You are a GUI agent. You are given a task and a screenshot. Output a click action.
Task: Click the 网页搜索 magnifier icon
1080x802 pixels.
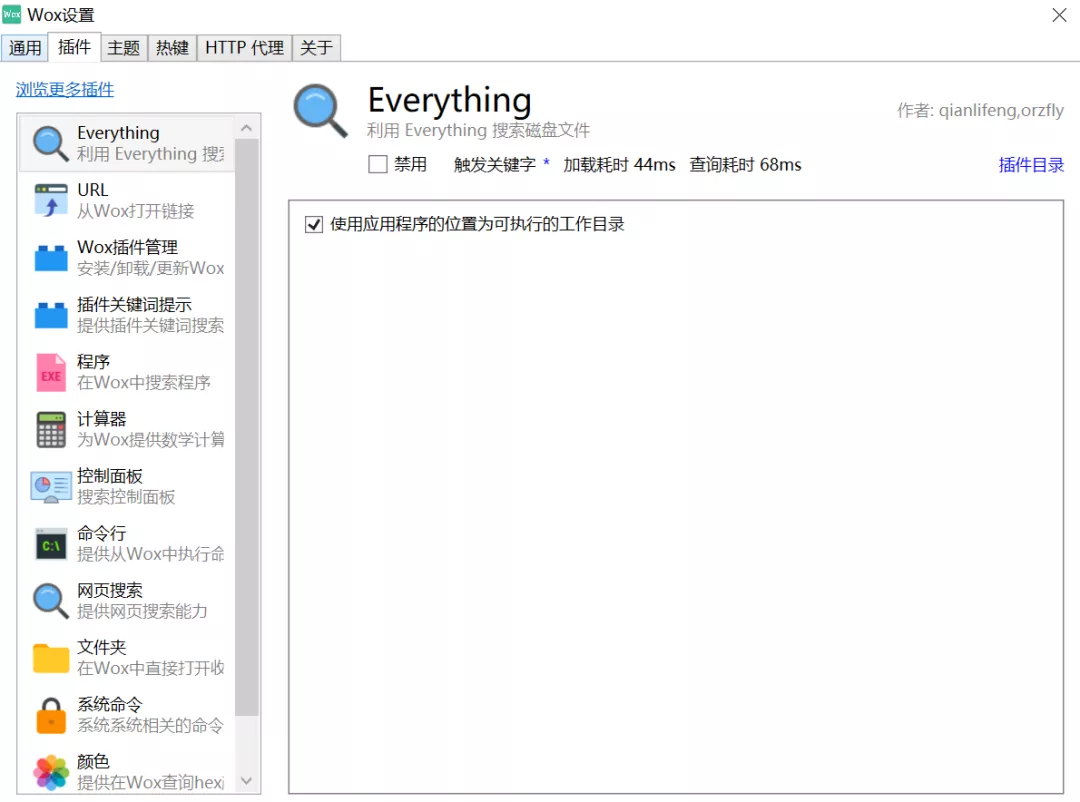51,600
